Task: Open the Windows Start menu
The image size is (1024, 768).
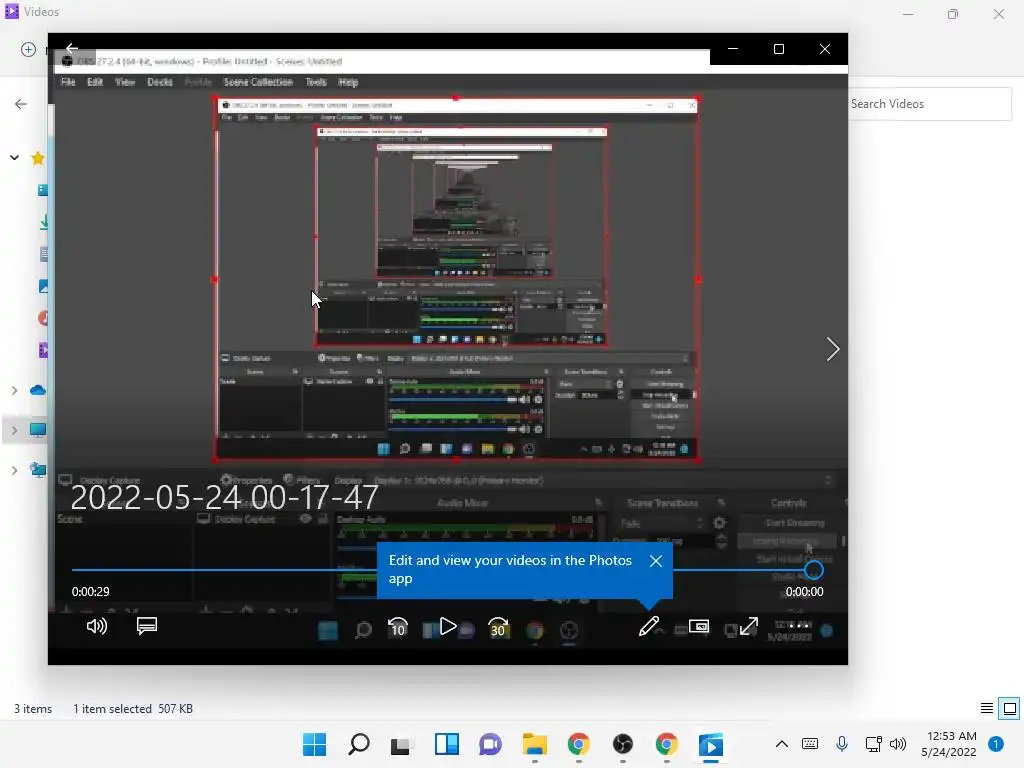Action: (314, 744)
